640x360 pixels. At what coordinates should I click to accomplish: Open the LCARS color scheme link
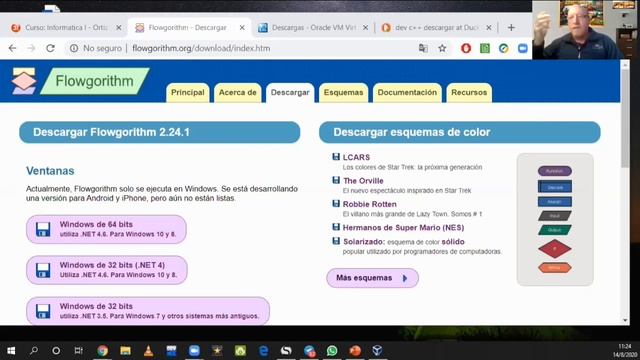[x=356, y=157]
